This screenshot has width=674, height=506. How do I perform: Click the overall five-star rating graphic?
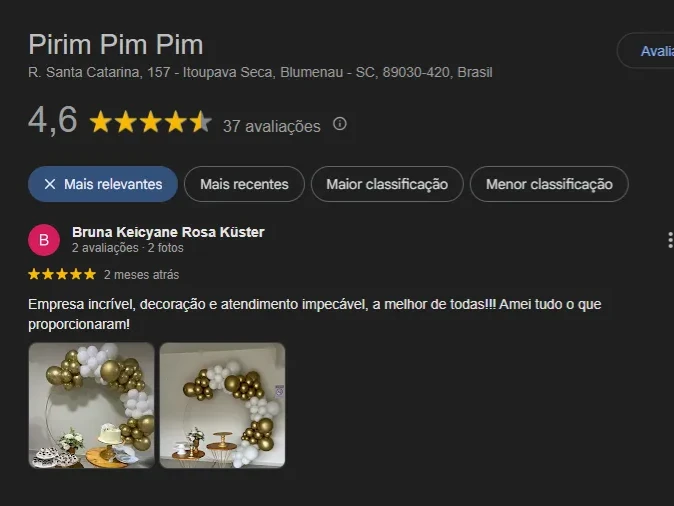(x=150, y=122)
